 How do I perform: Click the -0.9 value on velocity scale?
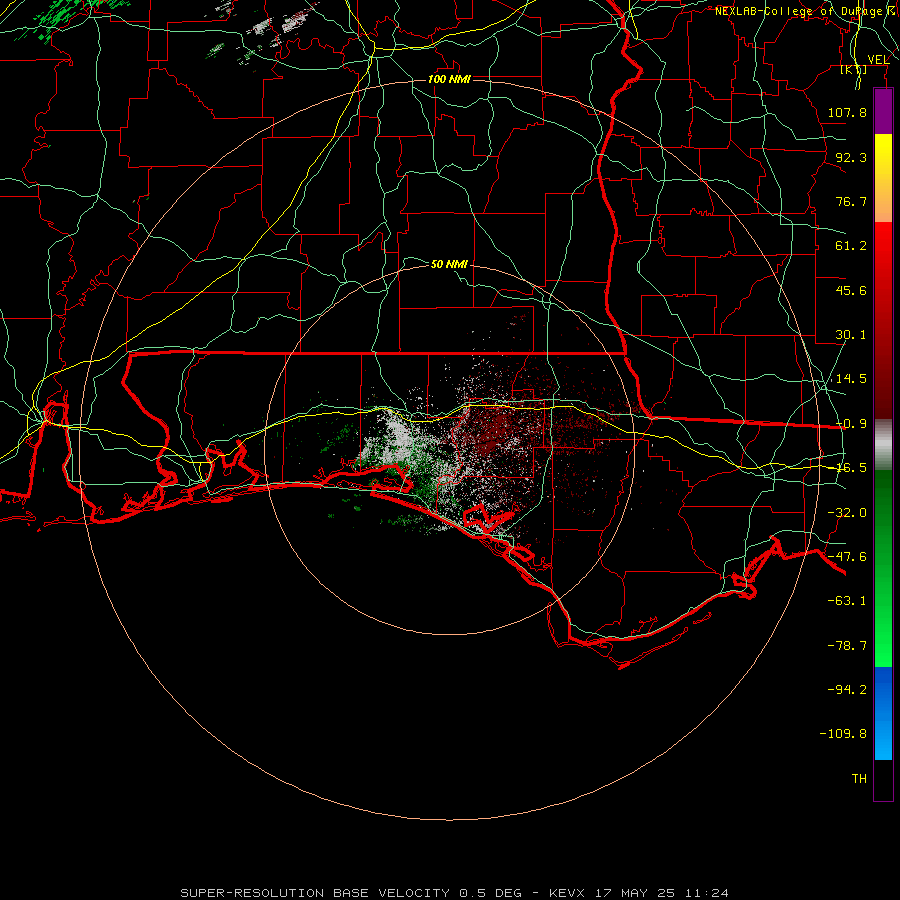point(851,424)
